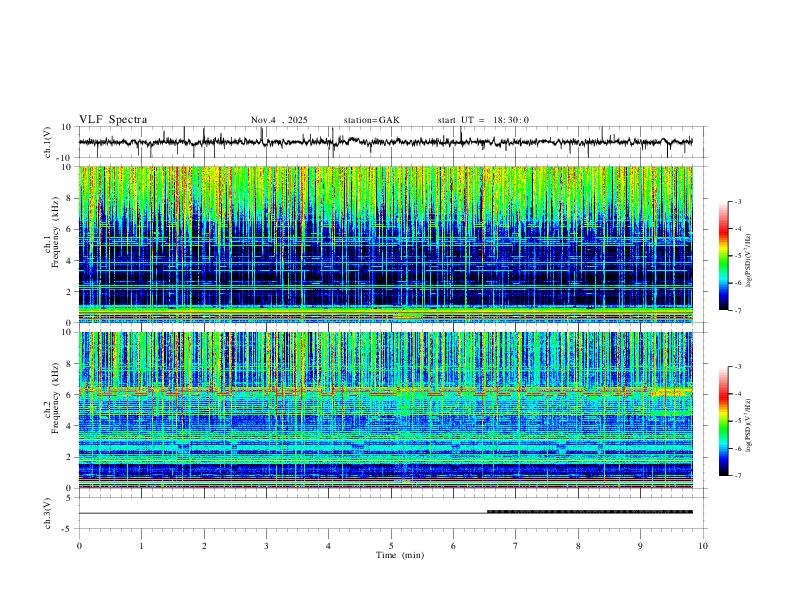The image size is (792, 612).
Task: Click the 'ch.3(V)' axis label
Action: [48, 513]
